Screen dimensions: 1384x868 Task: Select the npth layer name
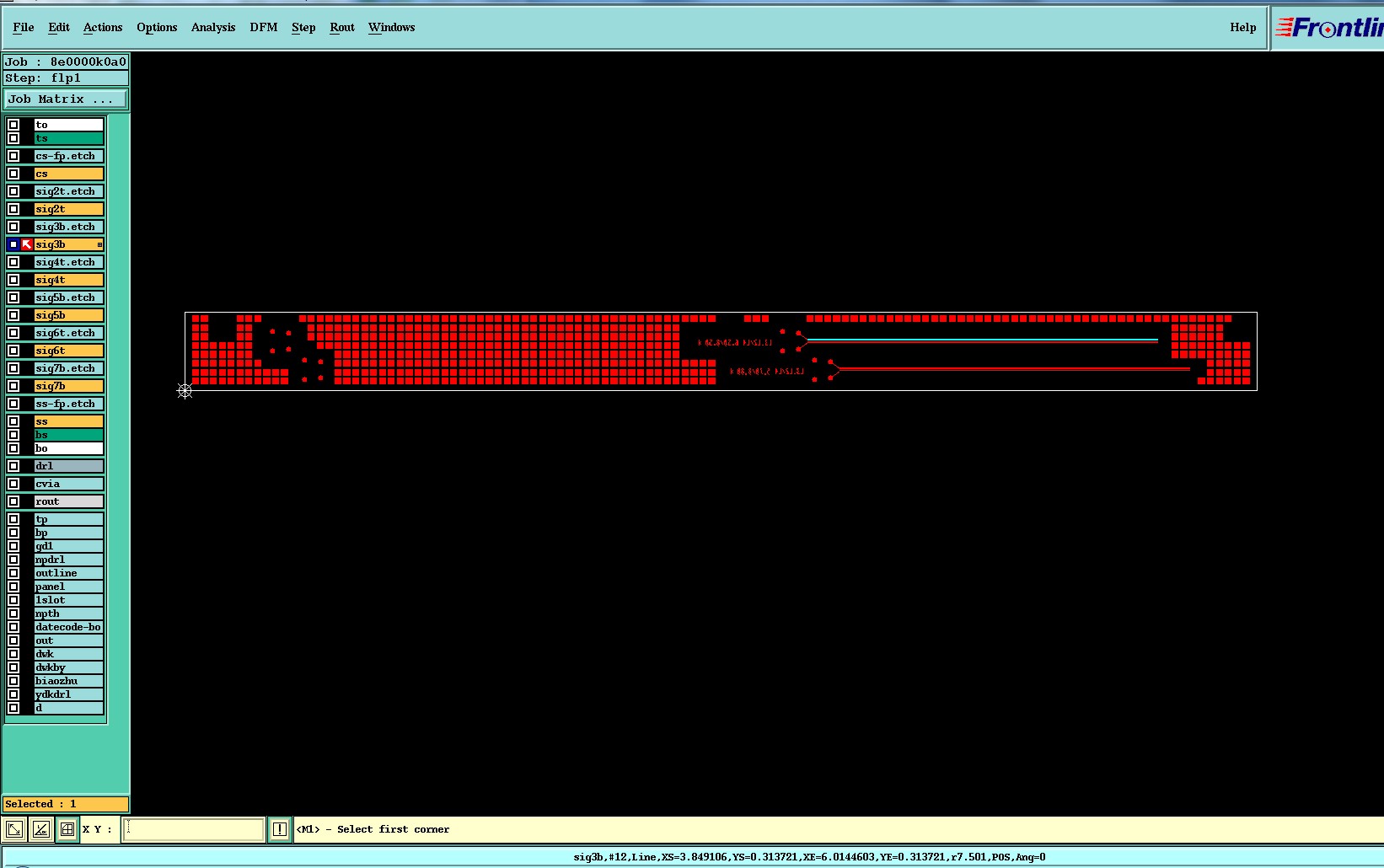click(x=69, y=613)
